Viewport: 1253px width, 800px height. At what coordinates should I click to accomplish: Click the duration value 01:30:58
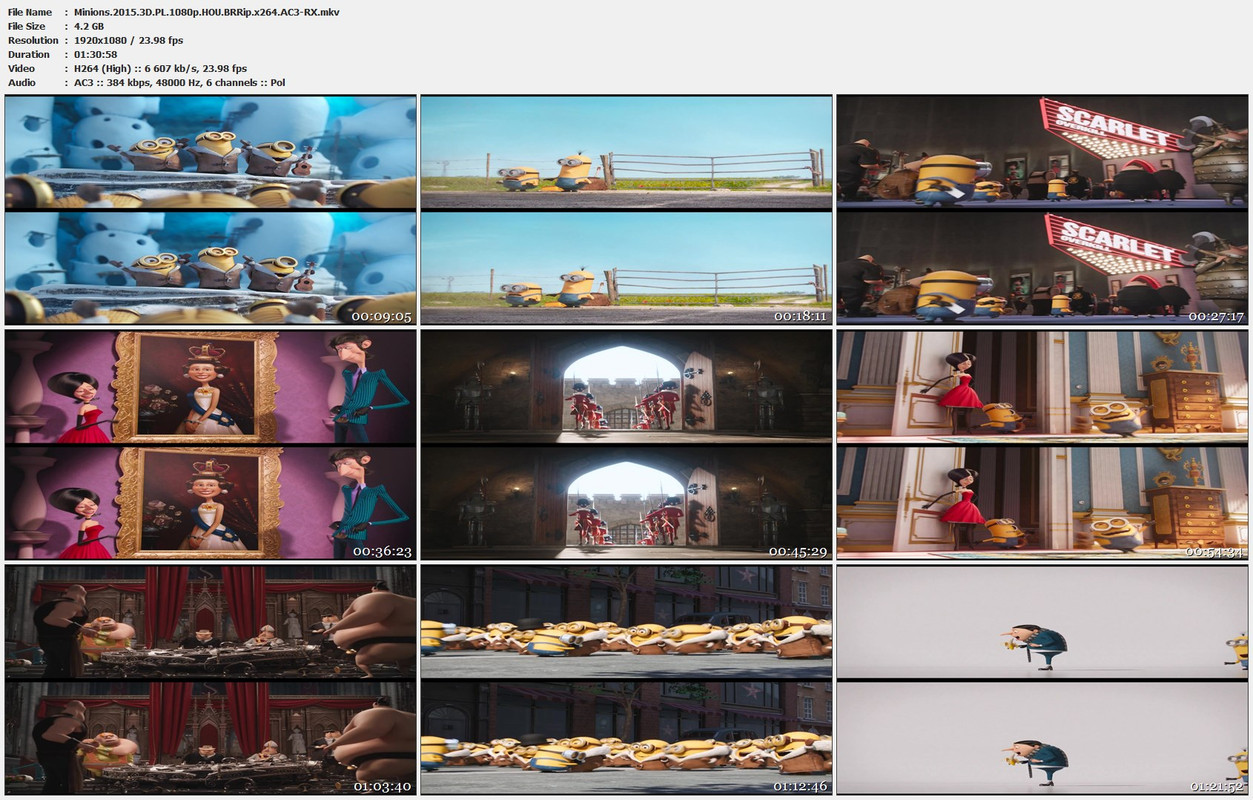pyautogui.click(x=95, y=54)
